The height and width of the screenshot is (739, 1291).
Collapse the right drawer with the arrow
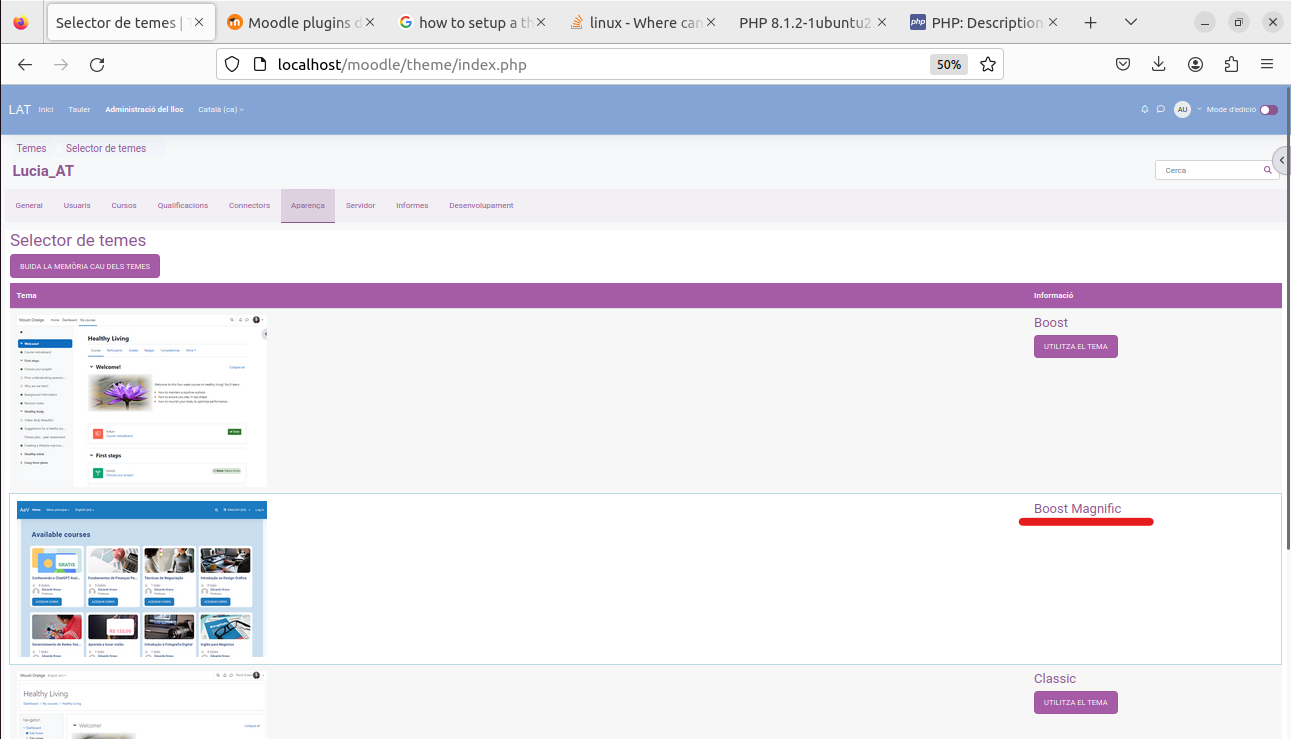click(1283, 159)
